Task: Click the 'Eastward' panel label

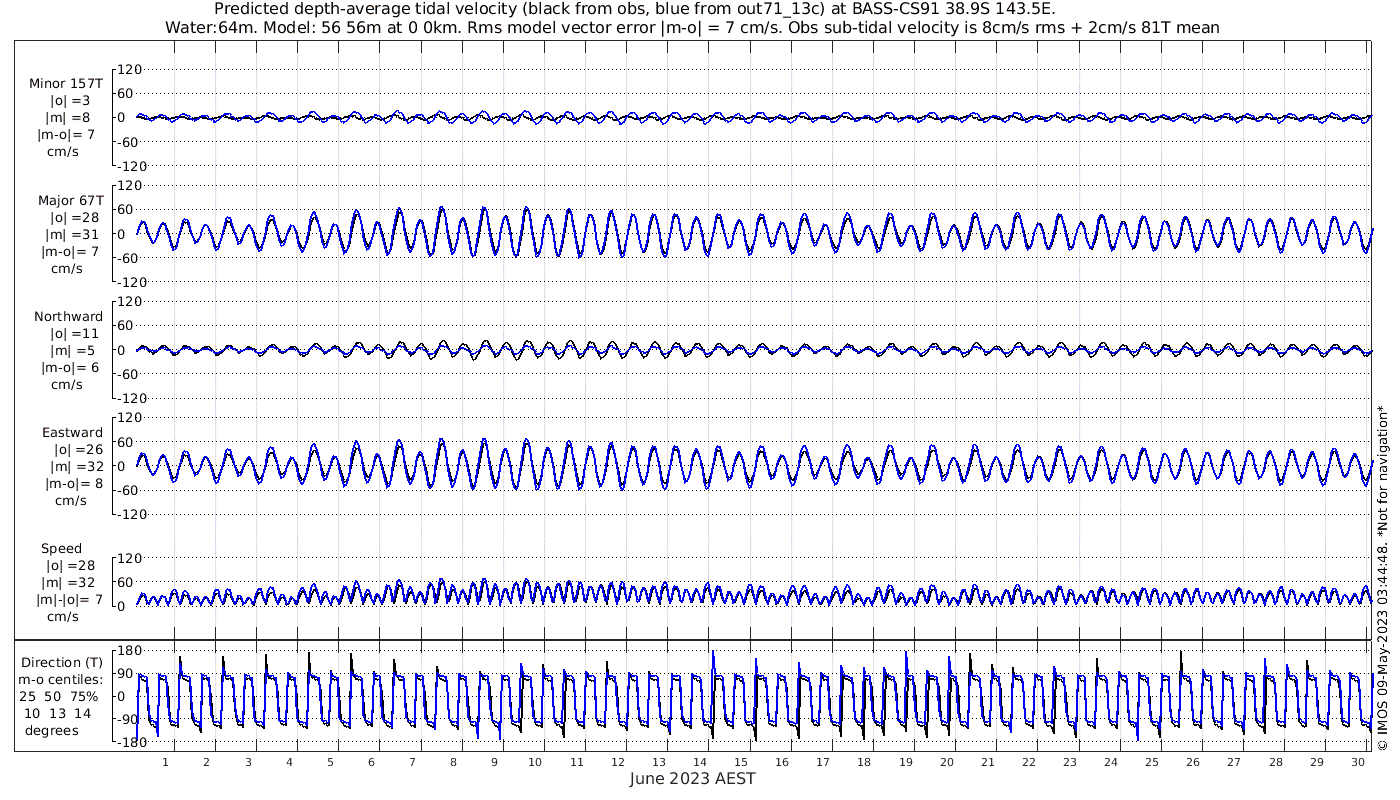Action: click(72, 433)
